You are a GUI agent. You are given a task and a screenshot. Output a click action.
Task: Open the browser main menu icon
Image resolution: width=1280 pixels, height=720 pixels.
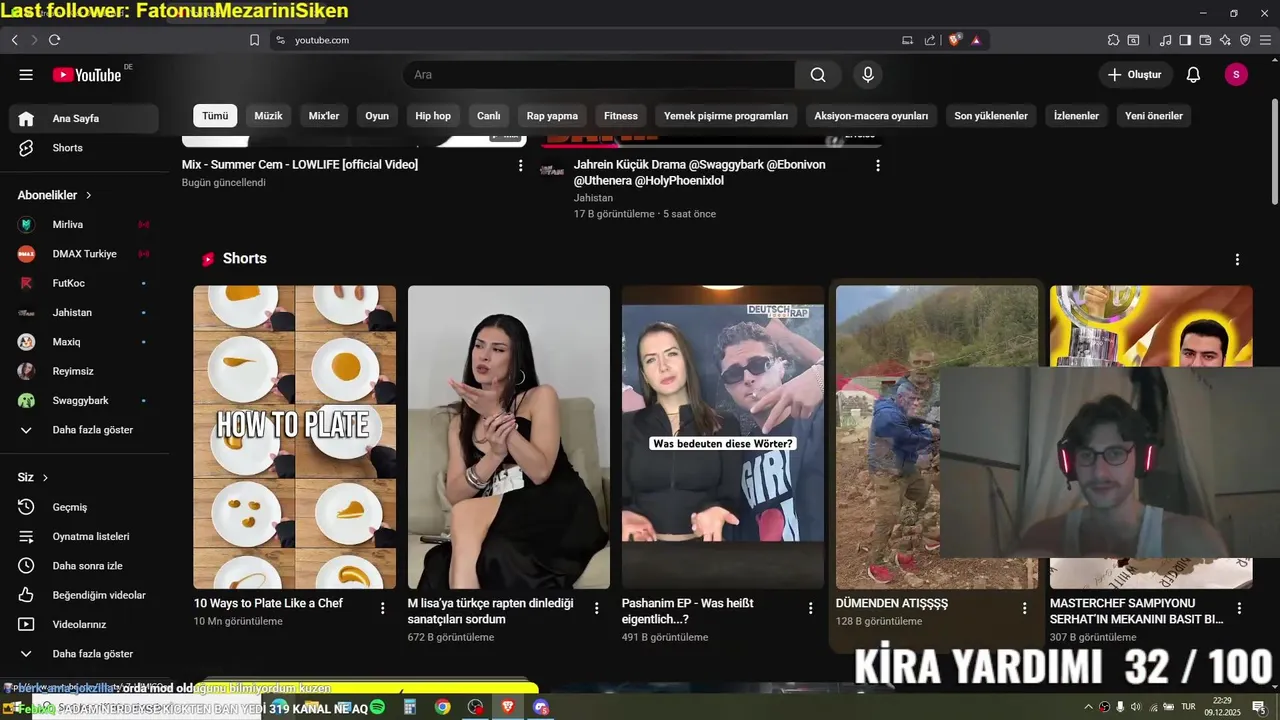1266,40
